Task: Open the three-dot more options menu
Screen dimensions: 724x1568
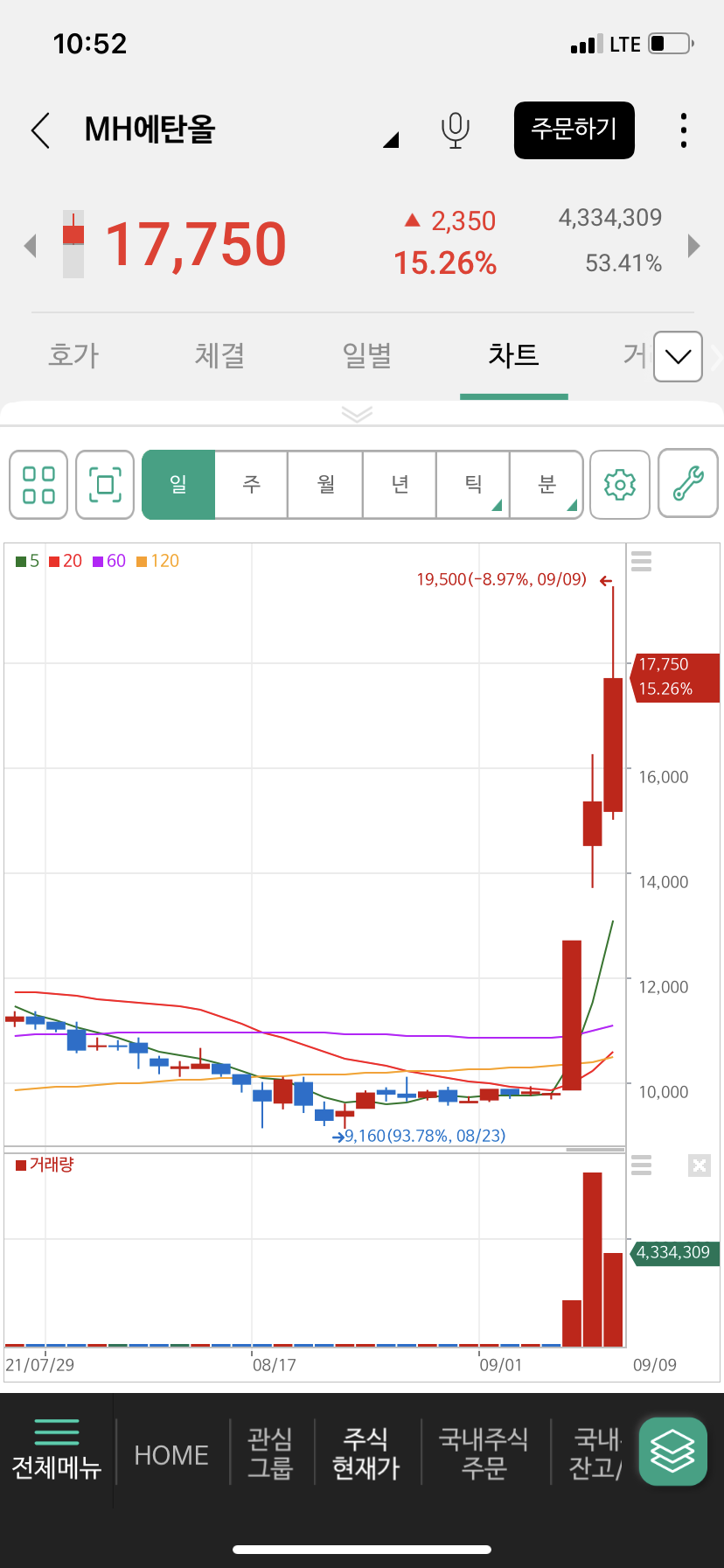Action: click(684, 130)
